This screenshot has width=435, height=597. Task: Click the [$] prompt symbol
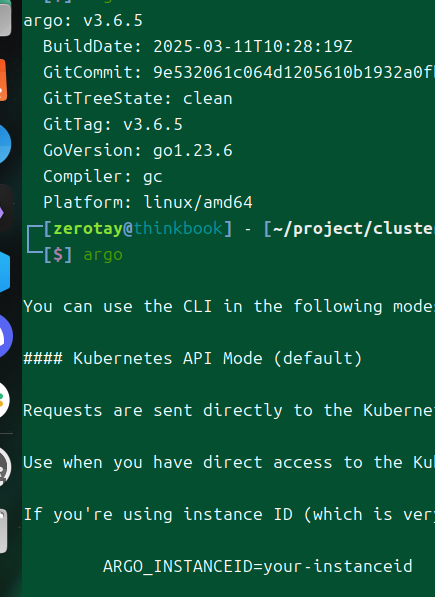point(57,255)
